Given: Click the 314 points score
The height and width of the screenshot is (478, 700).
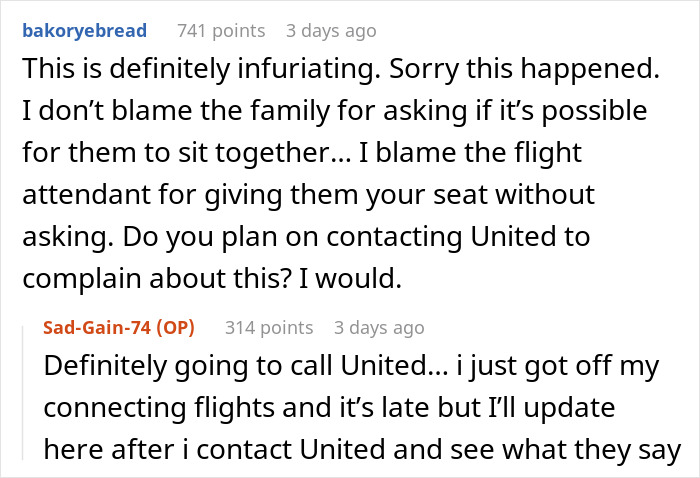Looking at the screenshot, I should coord(269,328).
